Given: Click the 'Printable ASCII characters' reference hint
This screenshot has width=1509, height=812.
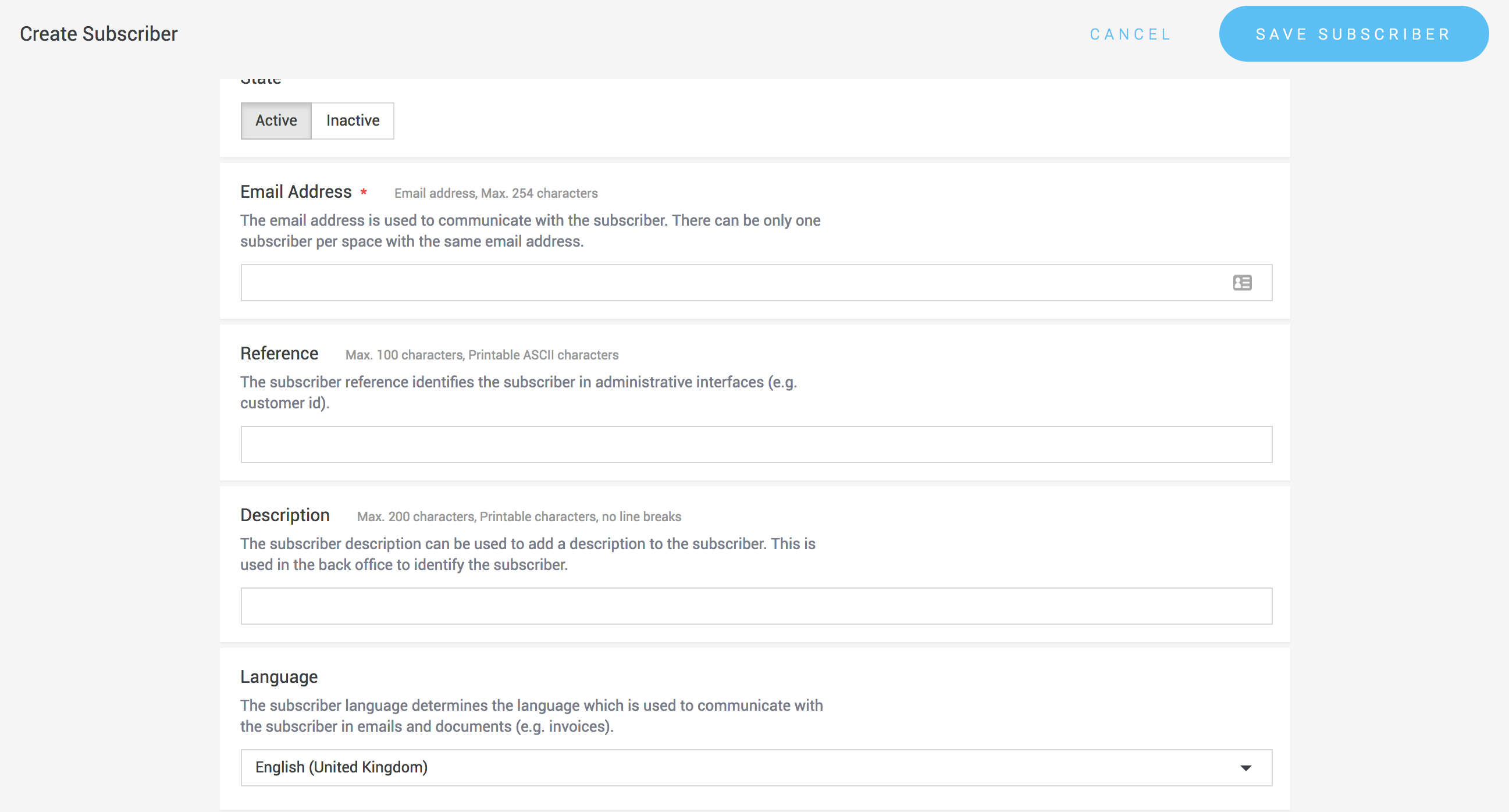Looking at the screenshot, I should click(543, 355).
